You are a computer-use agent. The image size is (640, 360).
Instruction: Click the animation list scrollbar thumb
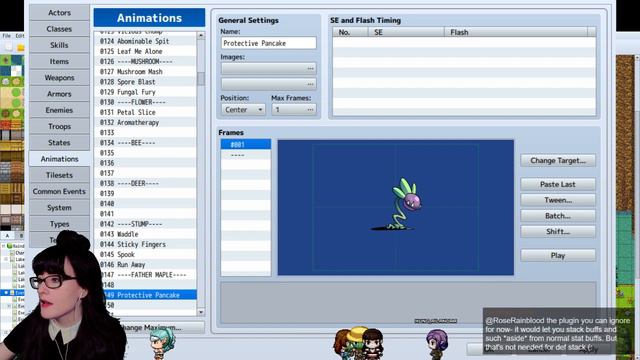[201, 79]
